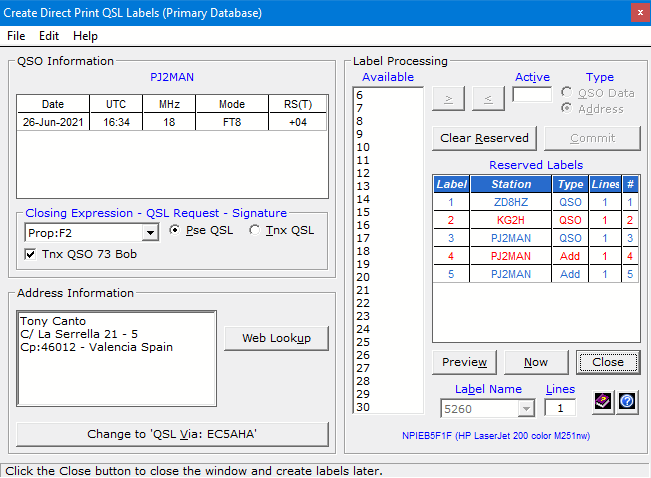Click the 18 MHz cell
The height and width of the screenshot is (478, 651).
[x=169, y=122]
